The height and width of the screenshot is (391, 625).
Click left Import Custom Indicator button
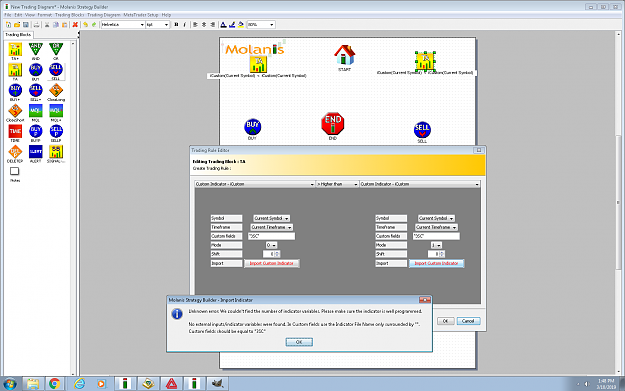point(271,263)
